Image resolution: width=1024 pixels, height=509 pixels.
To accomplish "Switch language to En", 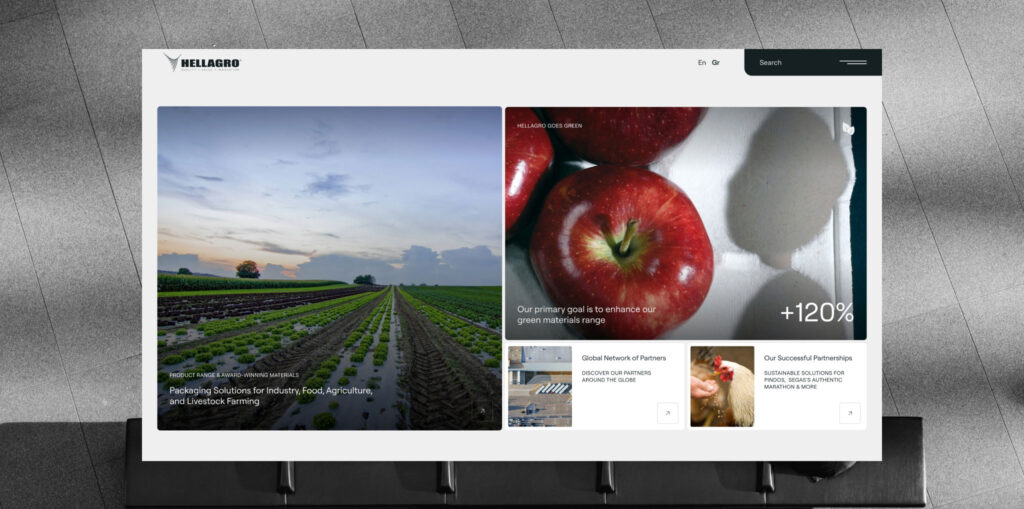I will tap(702, 63).
